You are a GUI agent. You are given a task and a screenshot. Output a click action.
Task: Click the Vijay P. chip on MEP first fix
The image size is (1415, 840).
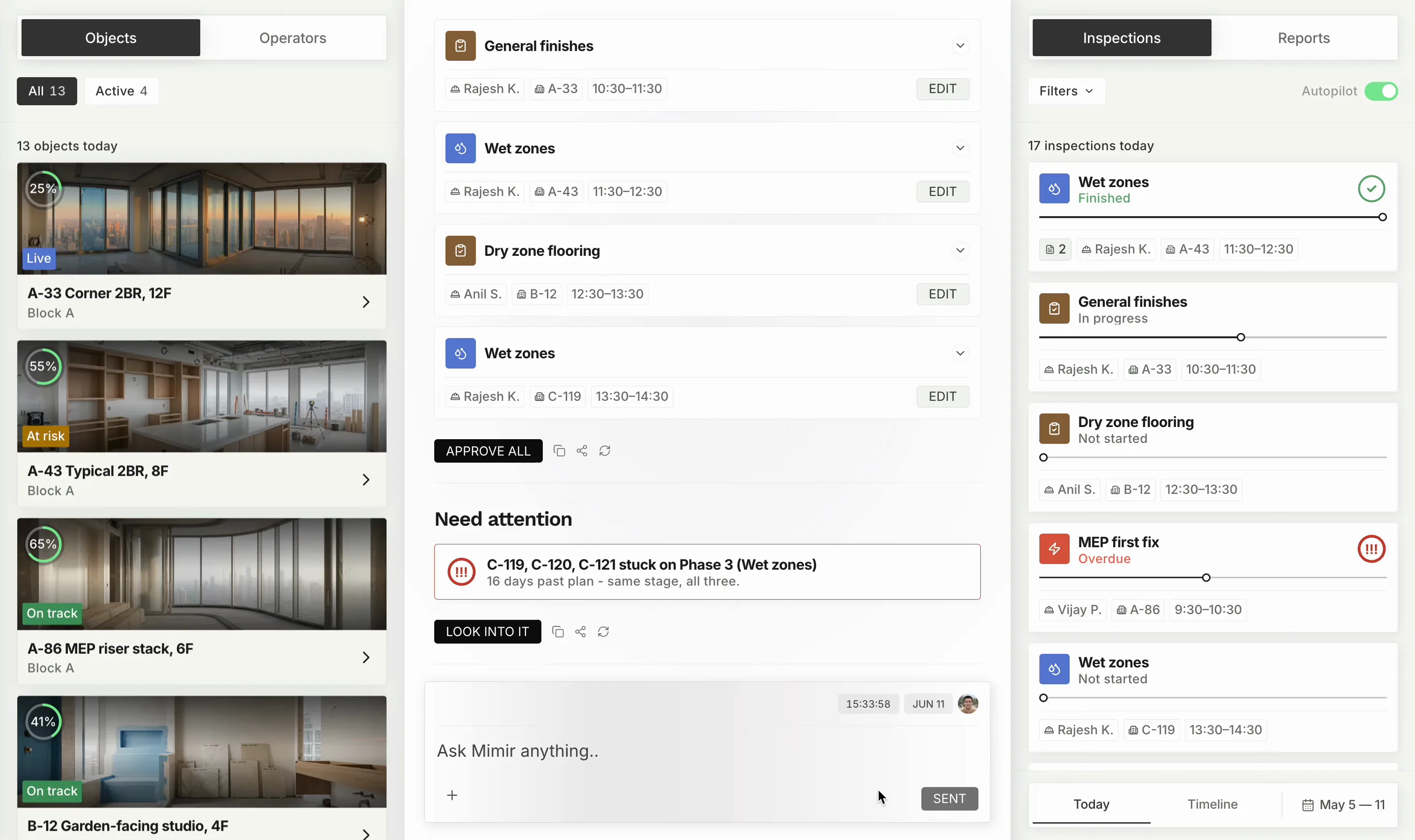pyautogui.click(x=1073, y=609)
